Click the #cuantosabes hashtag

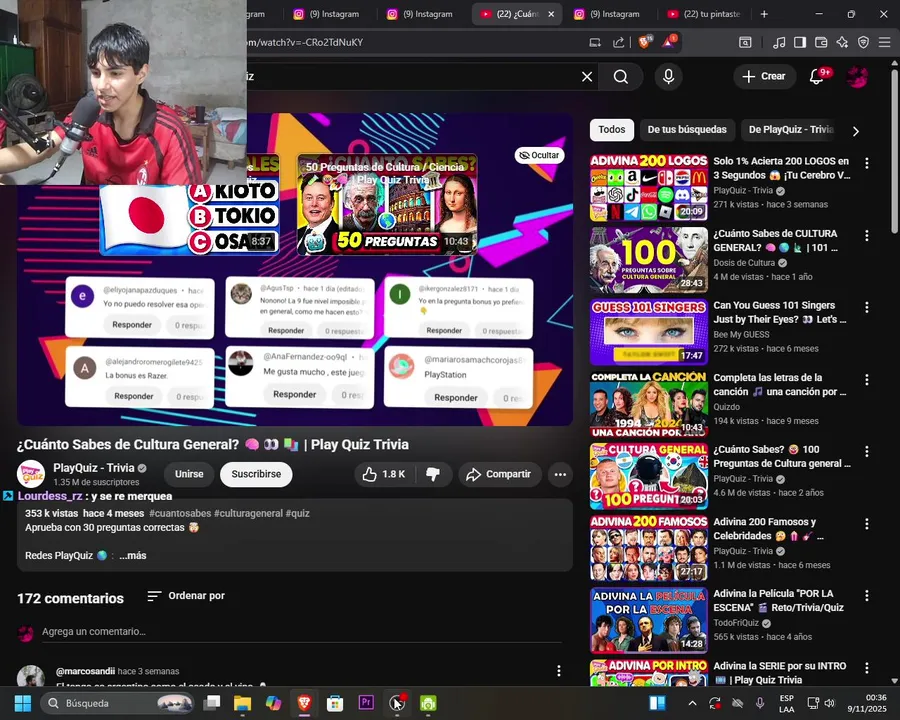180,513
